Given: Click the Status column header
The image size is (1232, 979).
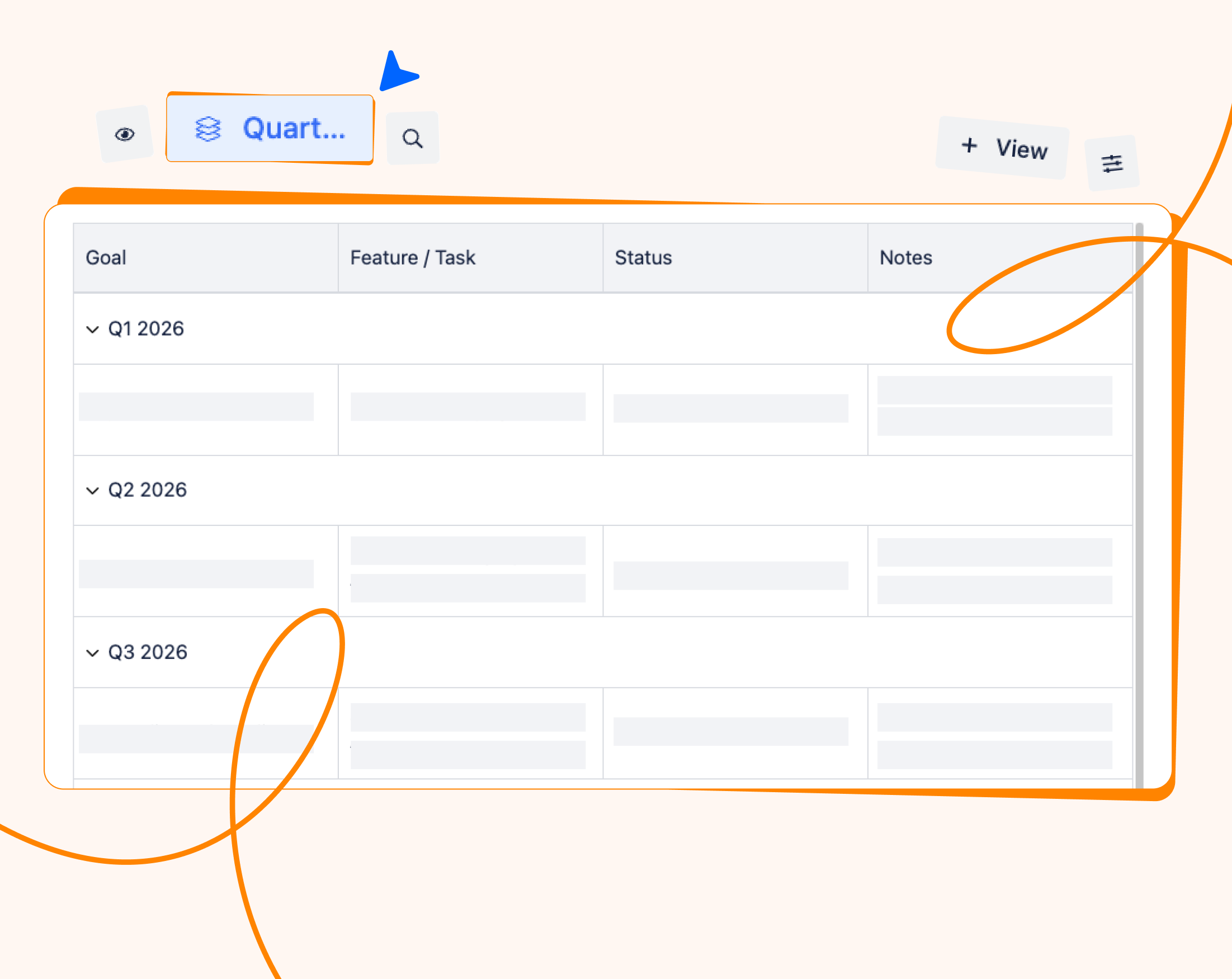Looking at the screenshot, I should tap(644, 258).
